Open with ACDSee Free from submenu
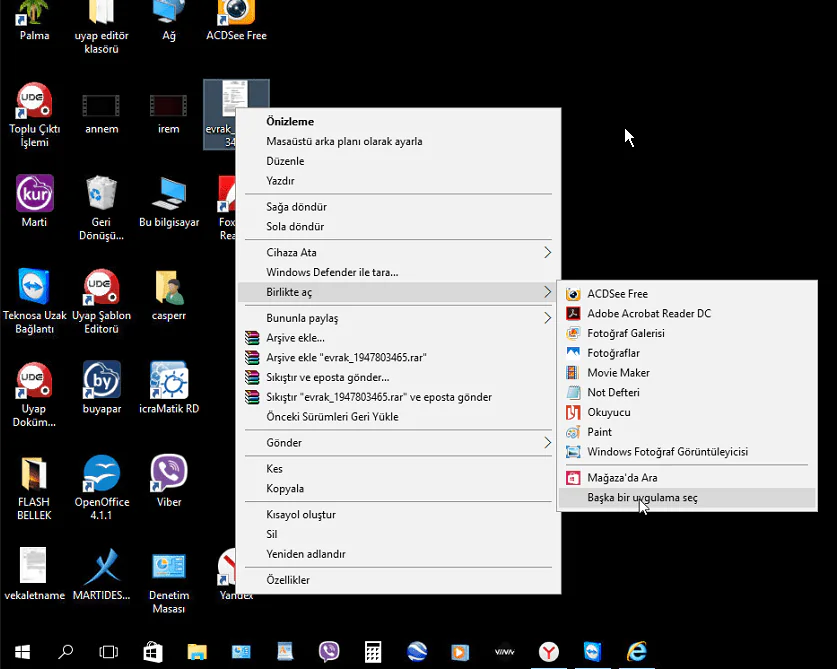Screen dimensions: 837x669 point(617,294)
